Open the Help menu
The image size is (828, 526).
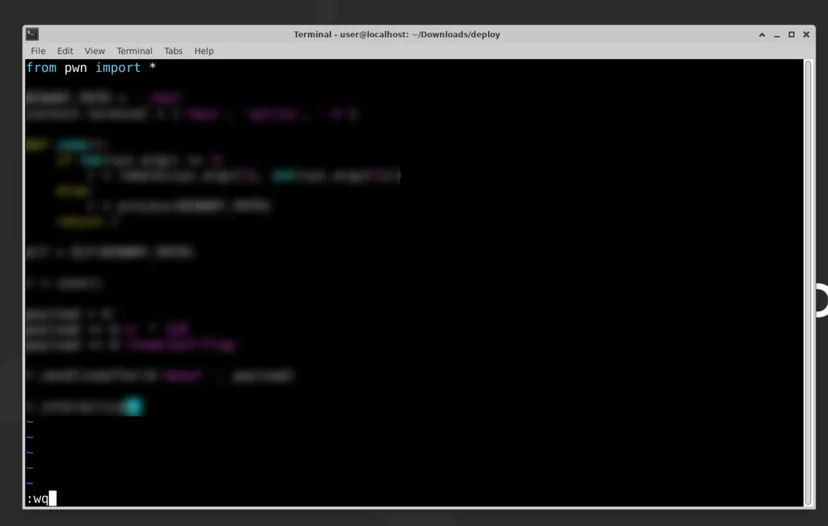pyautogui.click(x=204, y=51)
